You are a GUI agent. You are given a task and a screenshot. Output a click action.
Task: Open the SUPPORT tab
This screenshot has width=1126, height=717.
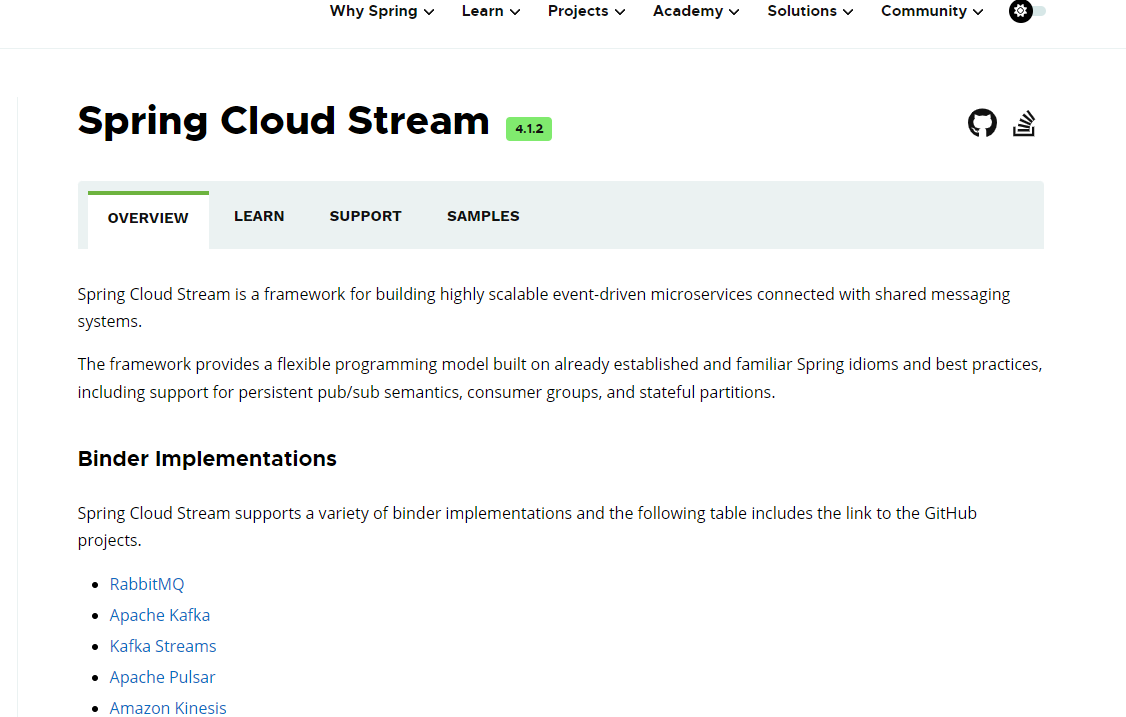pos(365,215)
